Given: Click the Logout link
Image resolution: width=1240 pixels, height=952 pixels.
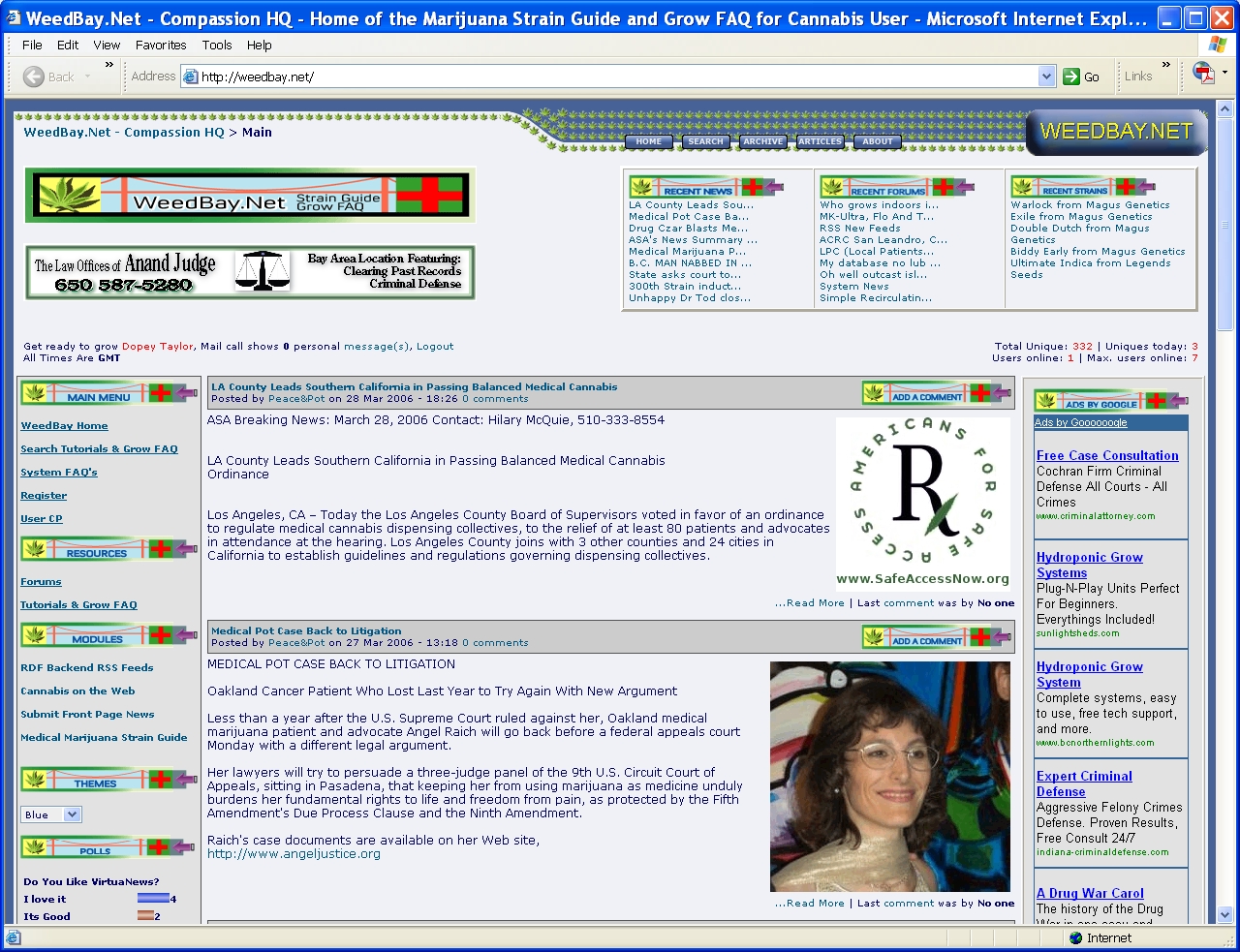Looking at the screenshot, I should pos(435,347).
